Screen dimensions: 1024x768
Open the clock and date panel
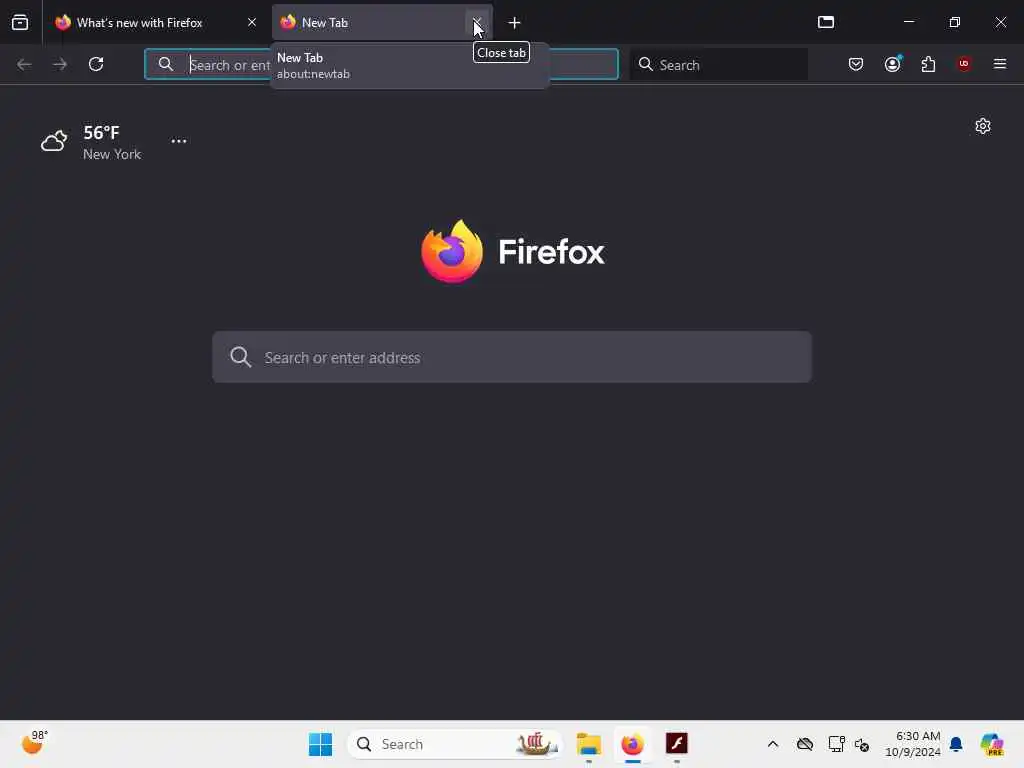pyautogui.click(x=913, y=744)
